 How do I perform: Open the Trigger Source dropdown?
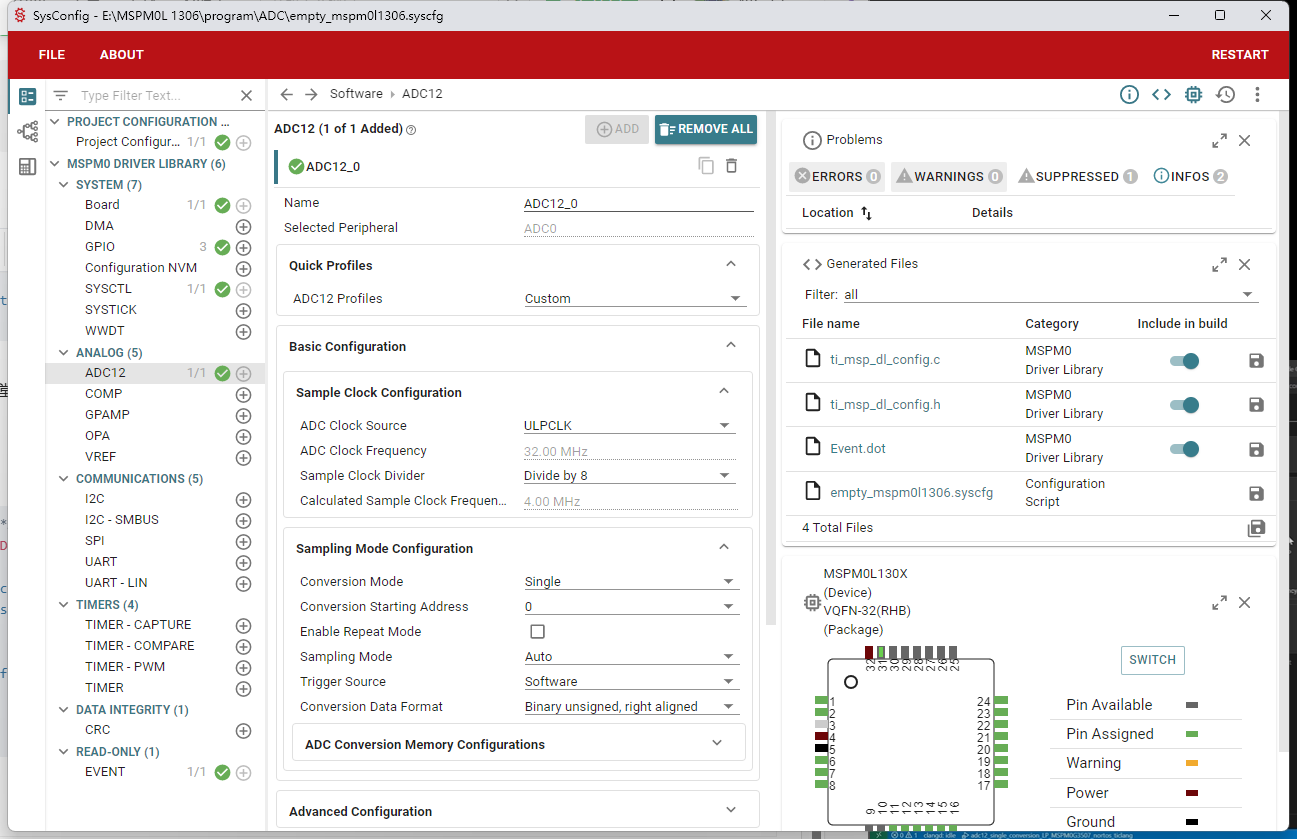click(x=631, y=682)
